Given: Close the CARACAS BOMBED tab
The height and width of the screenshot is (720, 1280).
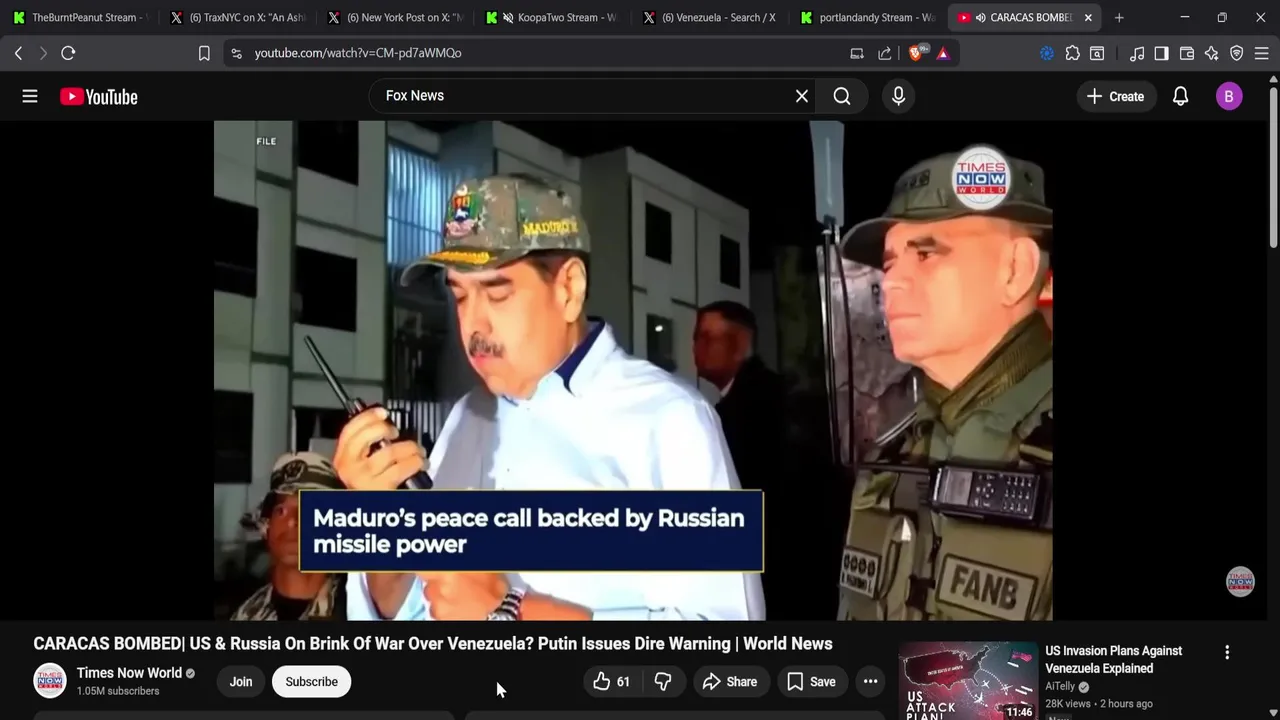Looking at the screenshot, I should pyautogui.click(x=1088, y=17).
